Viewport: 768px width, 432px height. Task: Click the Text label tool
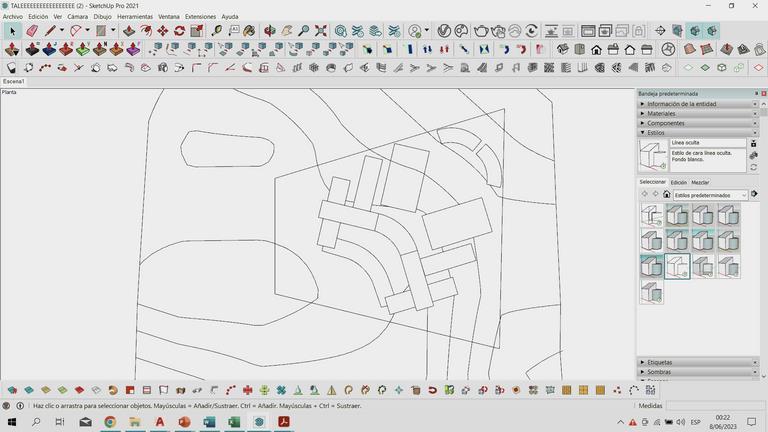234,31
